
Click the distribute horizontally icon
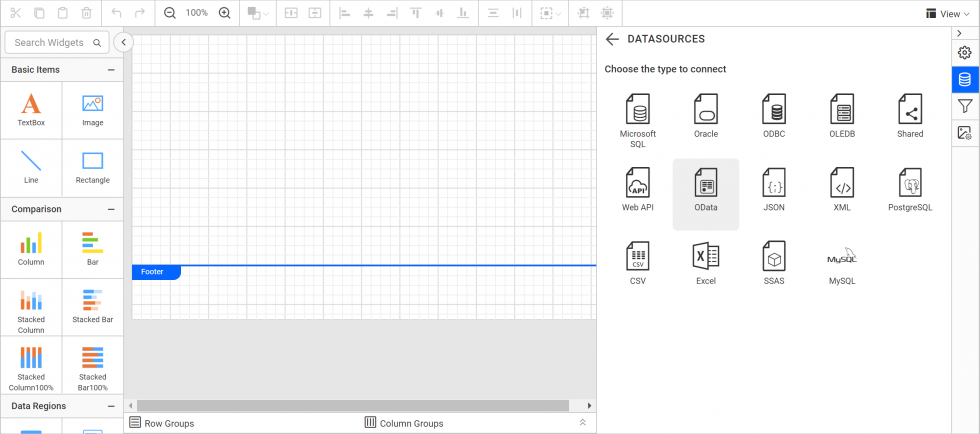click(517, 13)
